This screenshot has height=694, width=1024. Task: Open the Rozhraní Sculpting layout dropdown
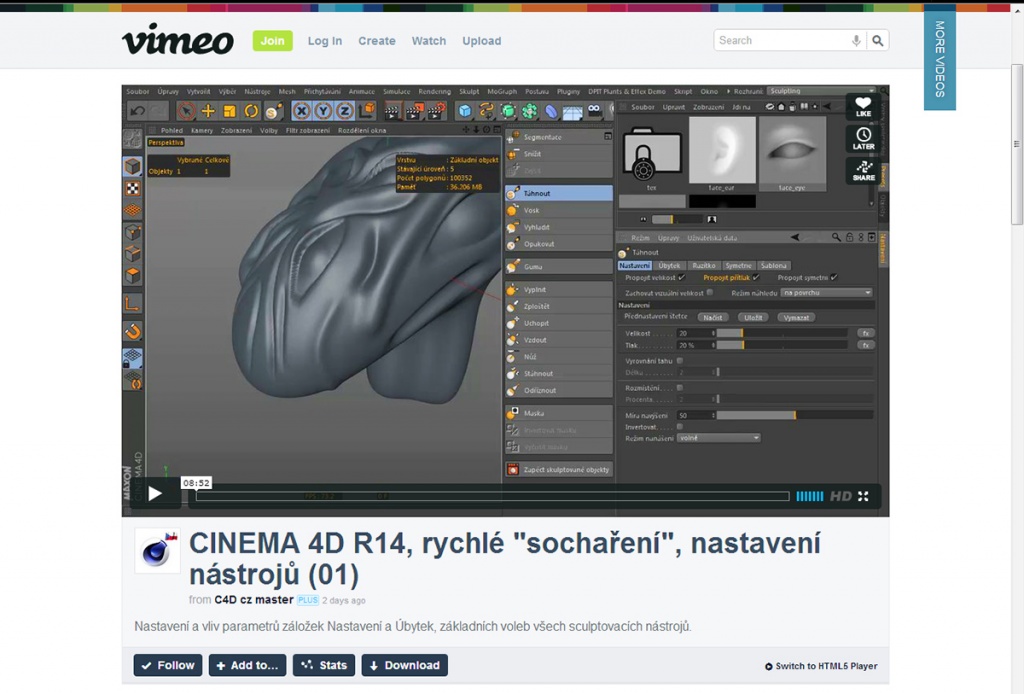[821, 91]
